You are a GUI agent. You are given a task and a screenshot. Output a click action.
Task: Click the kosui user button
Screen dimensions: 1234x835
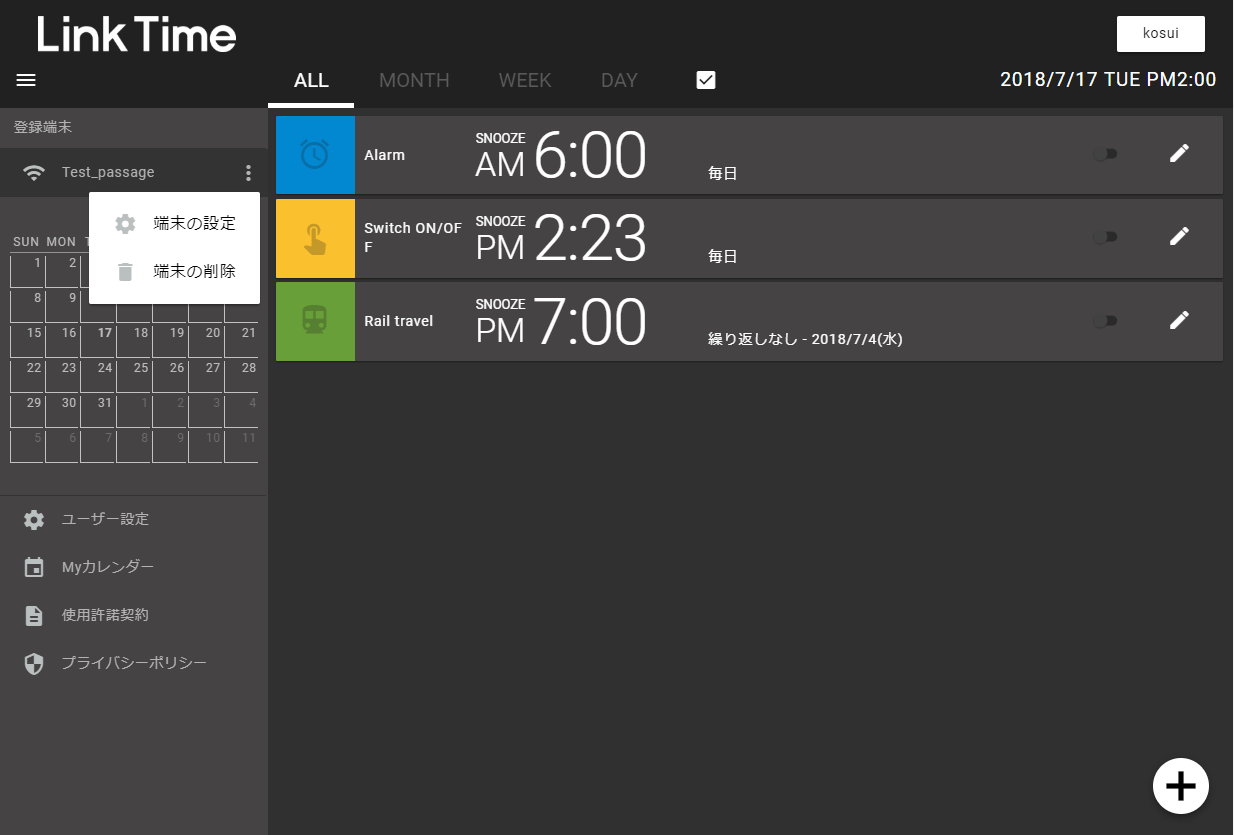point(1160,34)
